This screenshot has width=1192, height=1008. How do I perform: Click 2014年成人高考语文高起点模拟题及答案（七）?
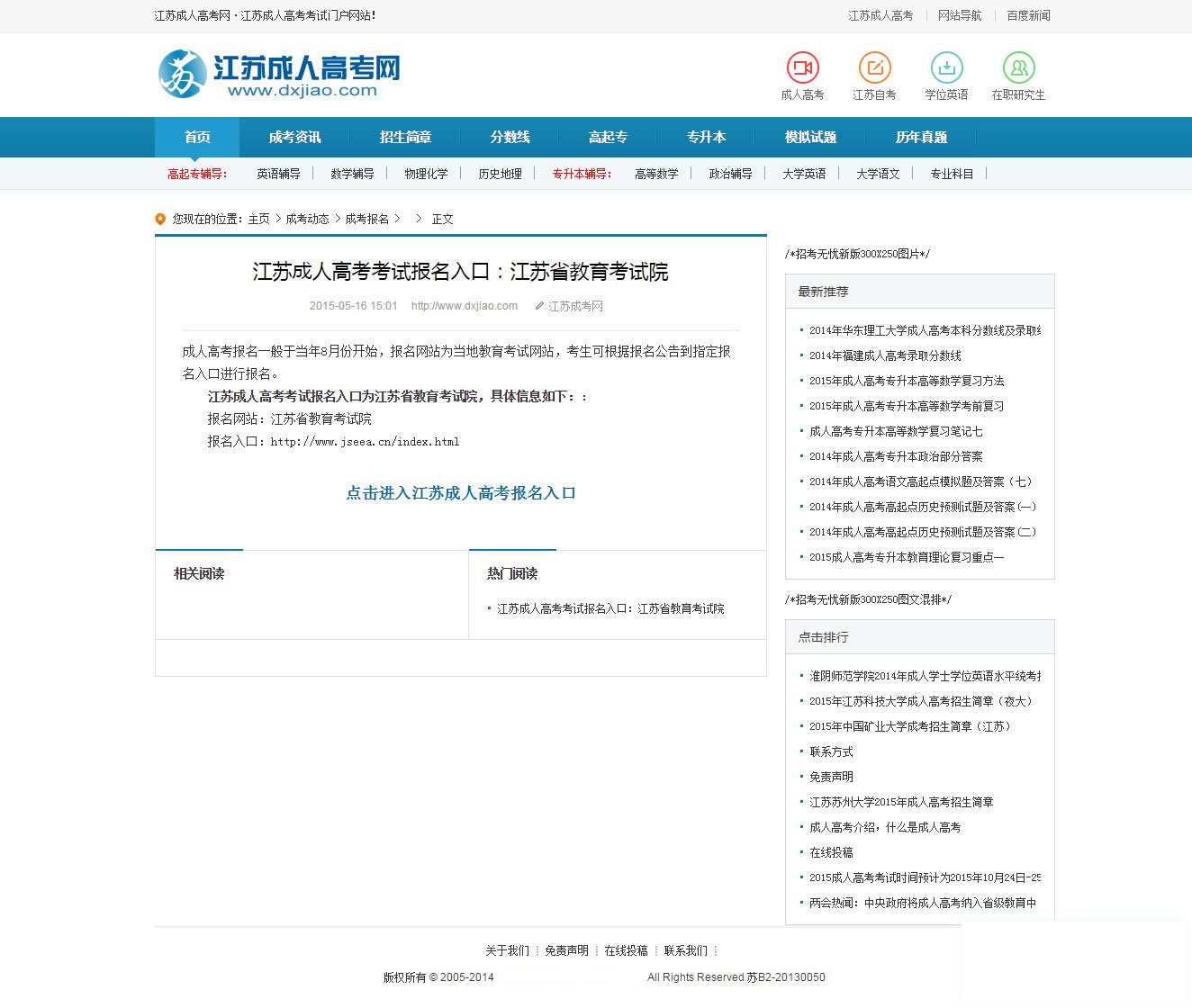[922, 481]
